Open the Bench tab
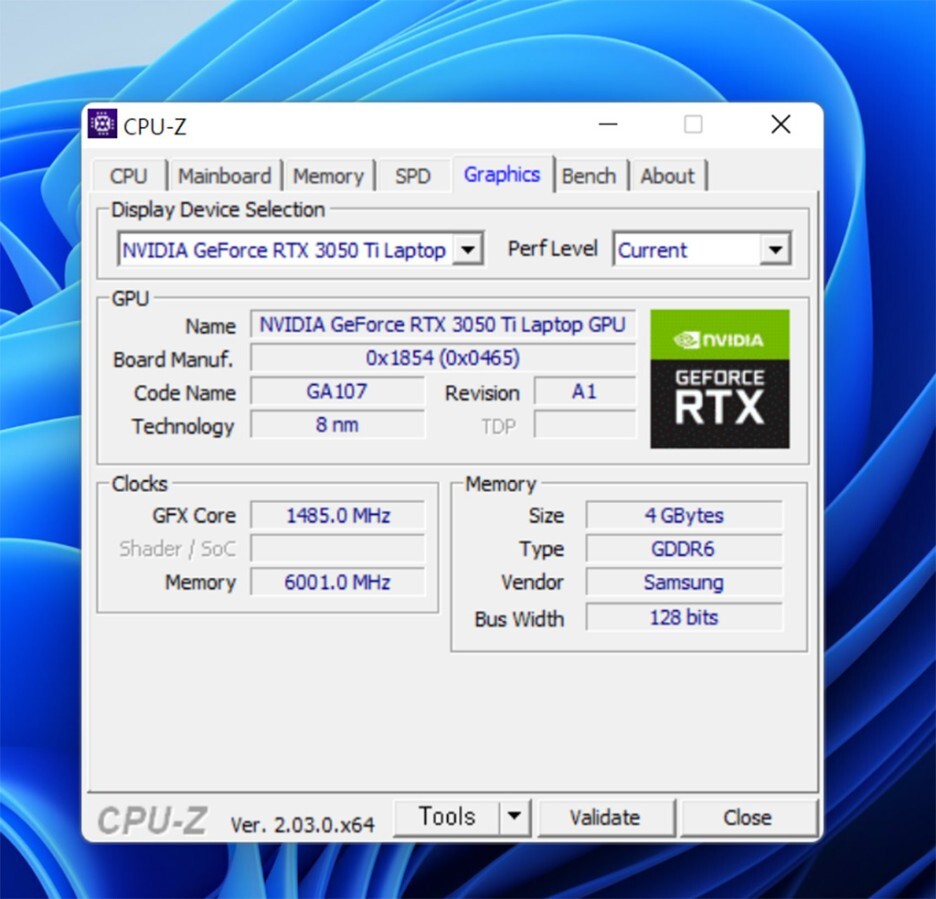The width and height of the screenshot is (936, 899). point(589,176)
